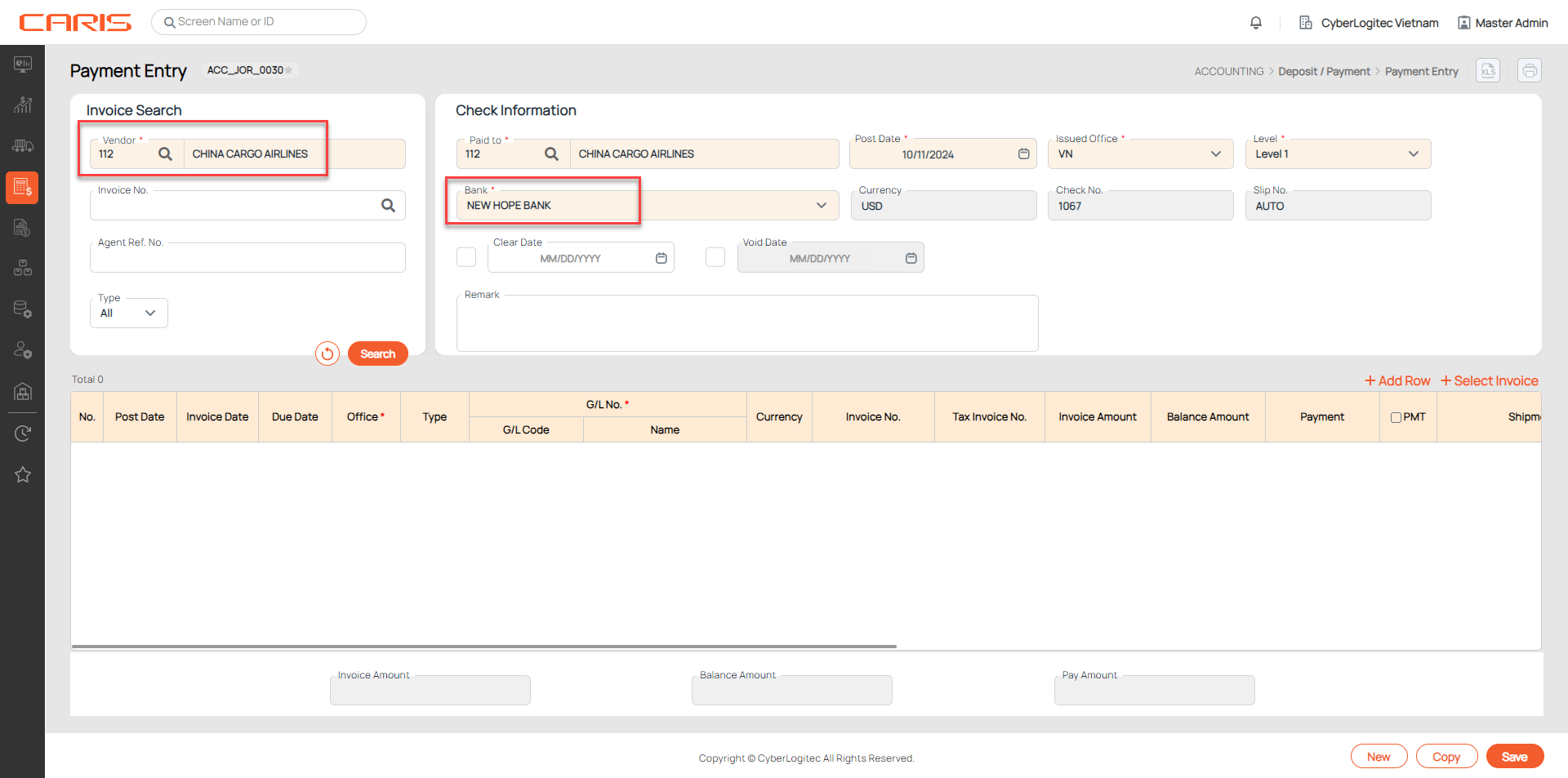
Task: Click the horizontal scrollbar under the grid
Action: (x=483, y=647)
